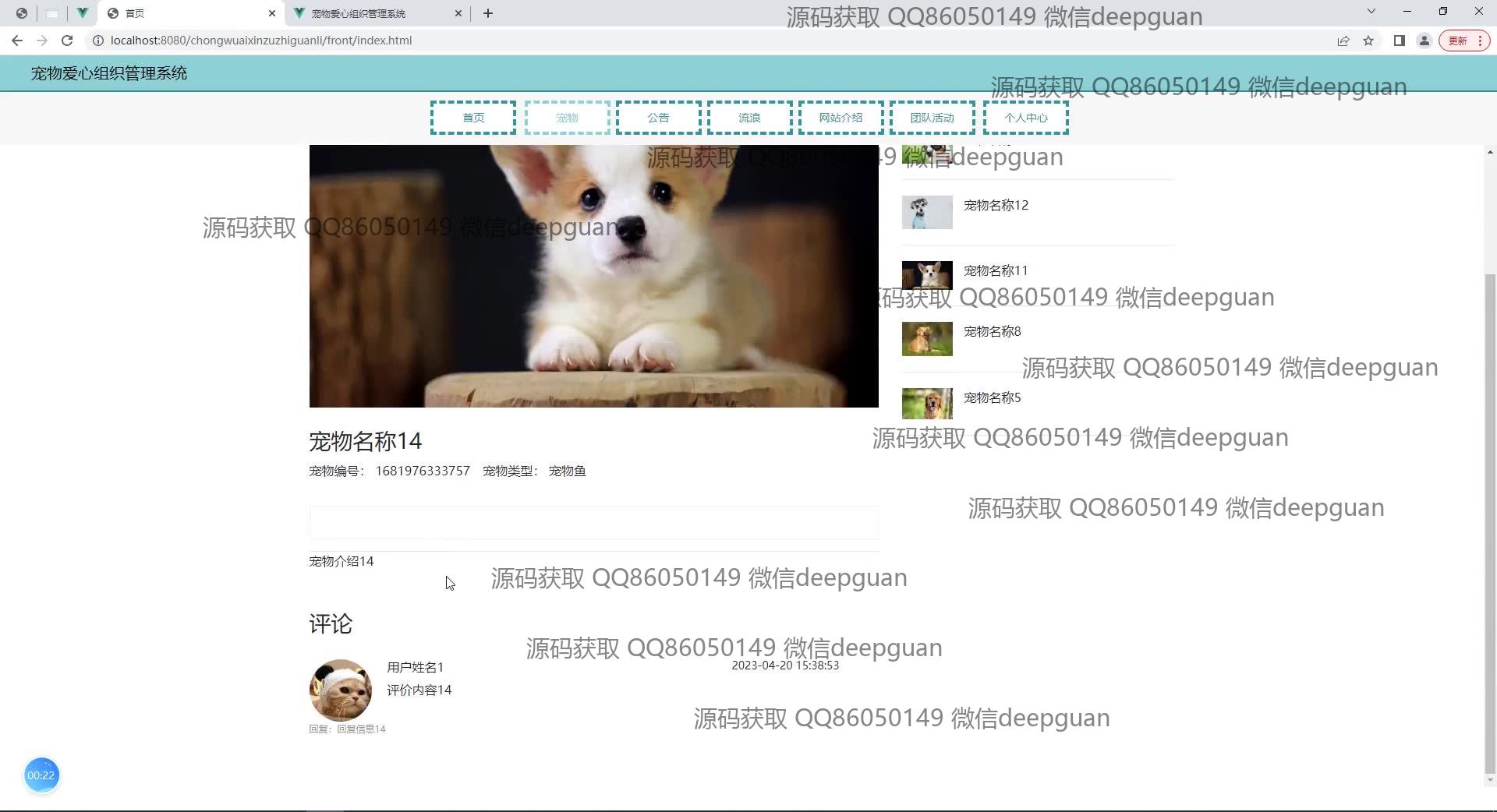
Task: Click the 宠物名称8 link text
Action: click(x=993, y=331)
